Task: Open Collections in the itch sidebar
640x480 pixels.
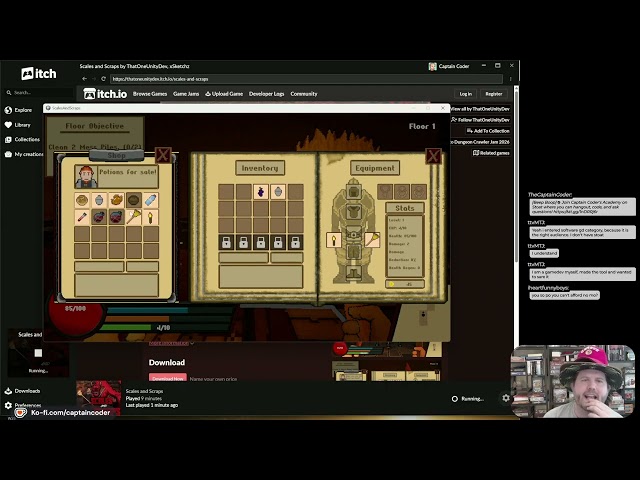Action: click(x=22, y=140)
